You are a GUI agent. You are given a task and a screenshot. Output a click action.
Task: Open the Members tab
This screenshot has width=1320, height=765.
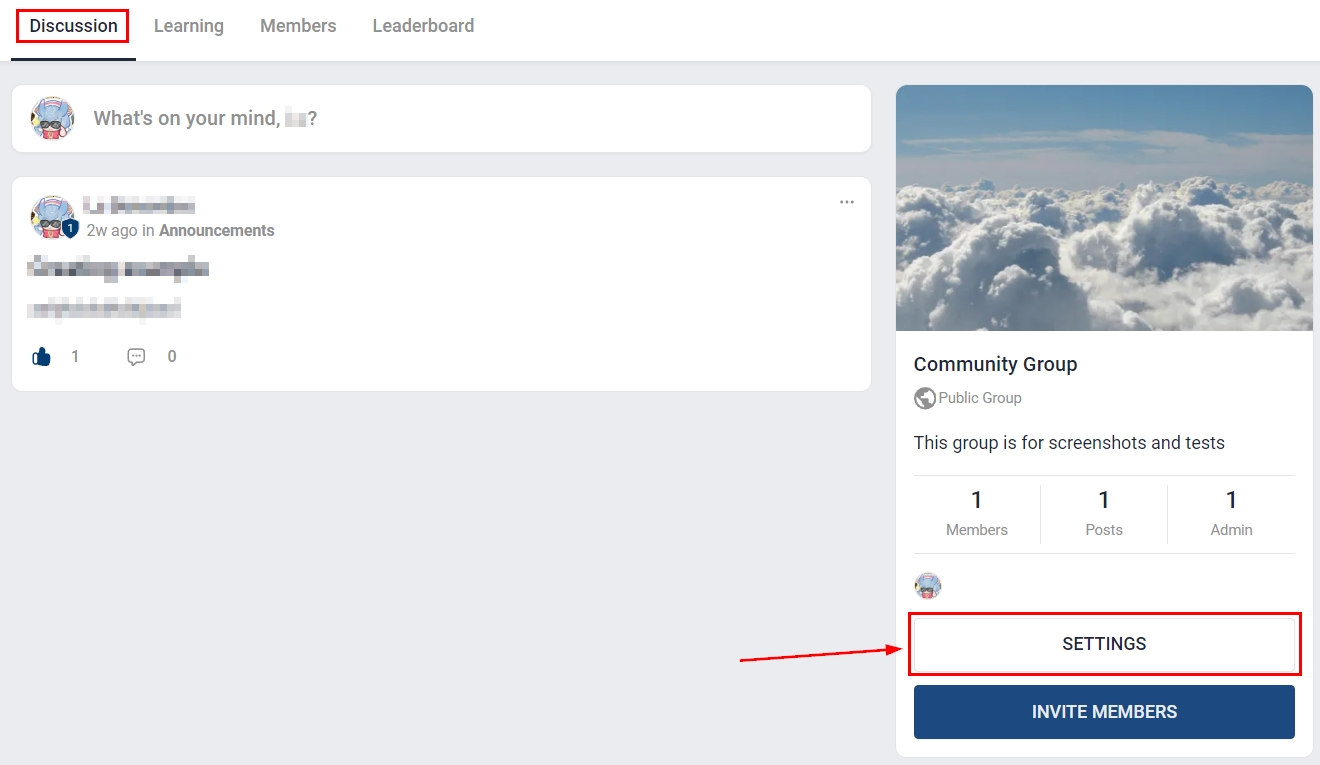298,26
